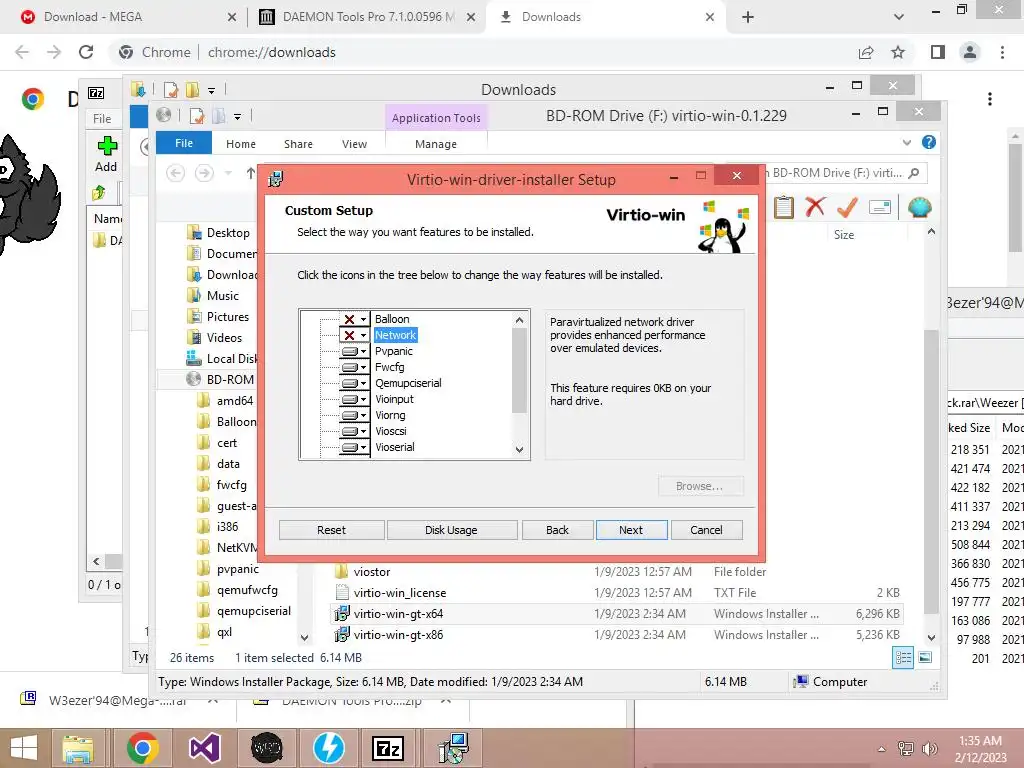Open Disk Usage dialog
Viewport: 1024px width, 768px height.
(x=451, y=530)
